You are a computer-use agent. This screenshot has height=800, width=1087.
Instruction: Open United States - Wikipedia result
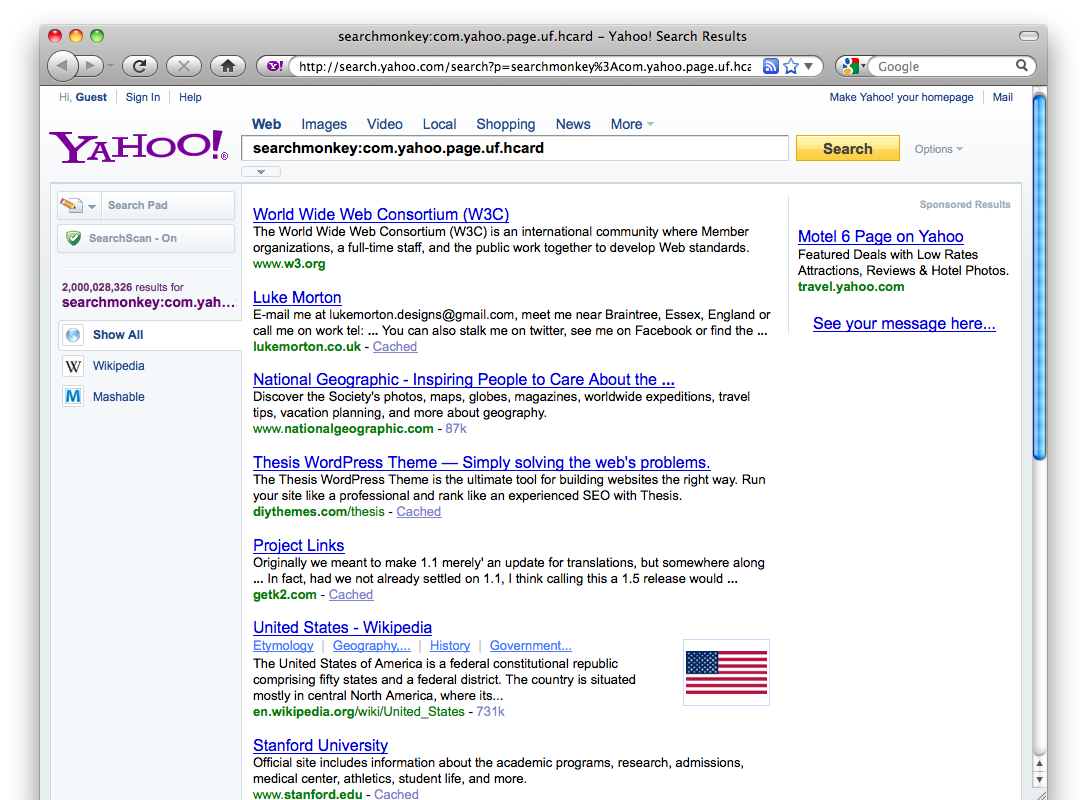[342, 627]
